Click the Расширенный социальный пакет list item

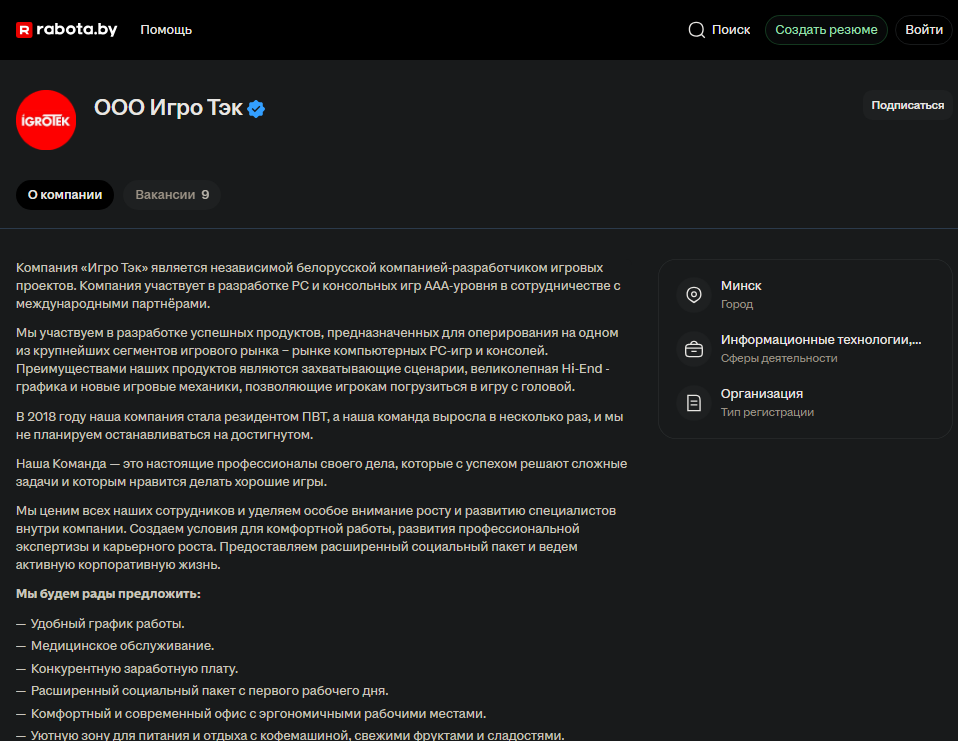[210, 691]
